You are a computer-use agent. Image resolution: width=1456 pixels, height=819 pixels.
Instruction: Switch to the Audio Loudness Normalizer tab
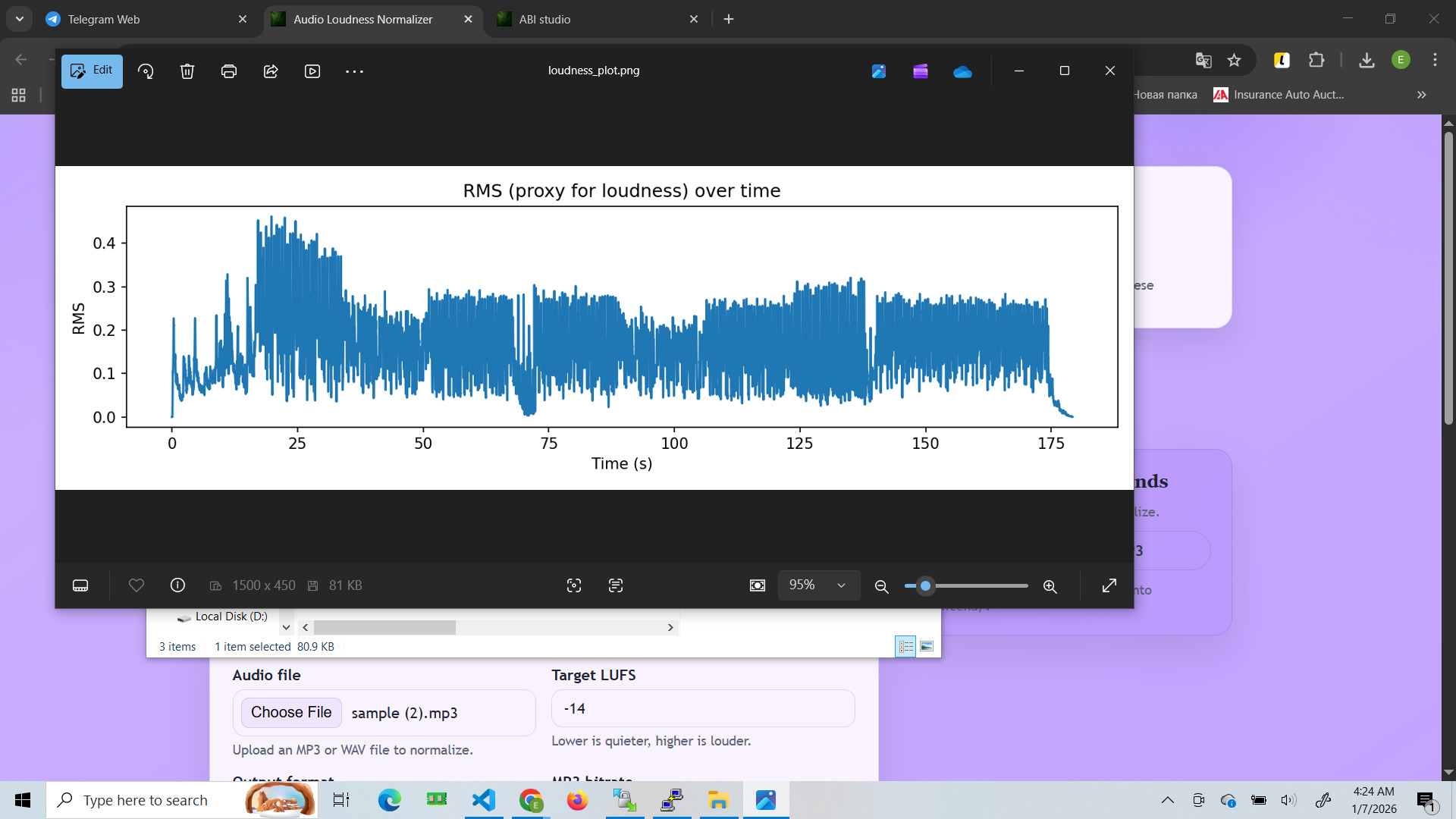click(x=362, y=19)
